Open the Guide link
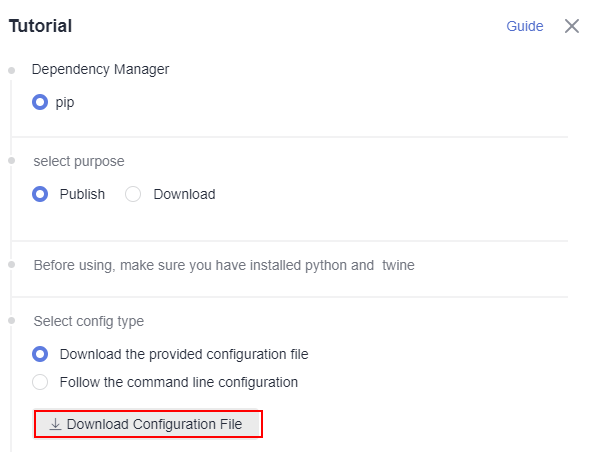 point(525,26)
